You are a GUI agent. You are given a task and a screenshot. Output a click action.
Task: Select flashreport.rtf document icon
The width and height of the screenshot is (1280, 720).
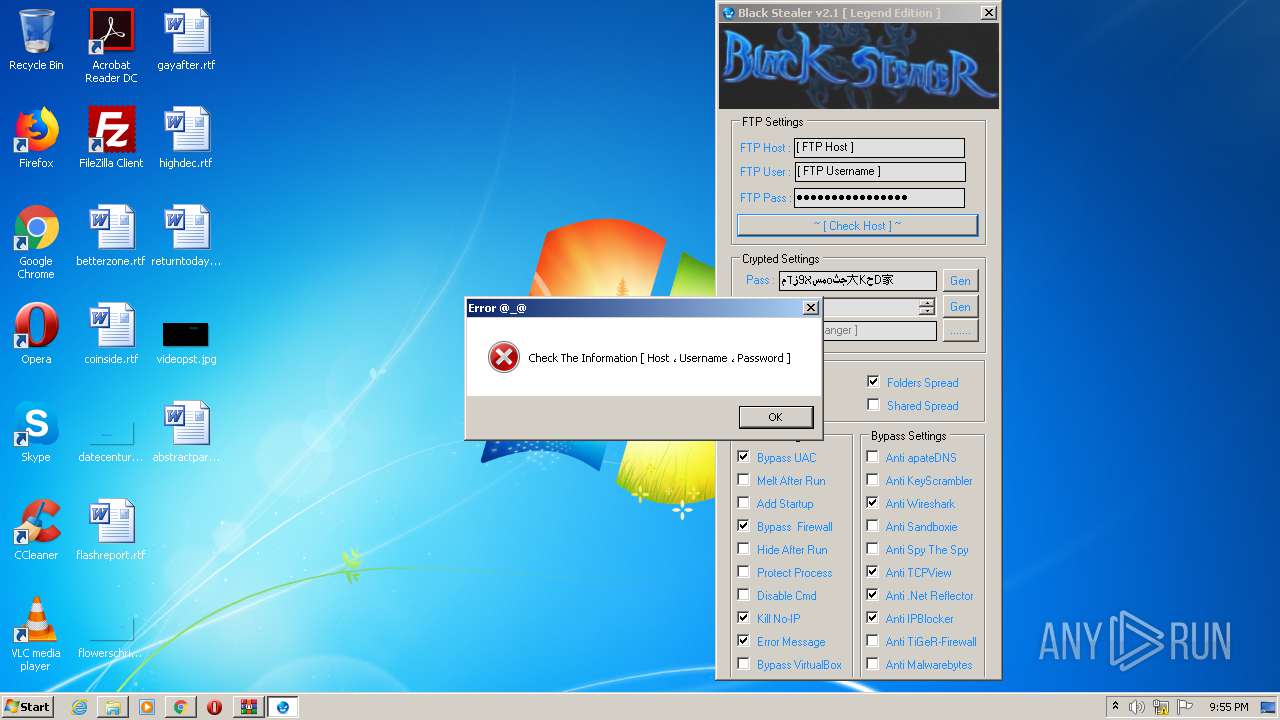[111, 530]
